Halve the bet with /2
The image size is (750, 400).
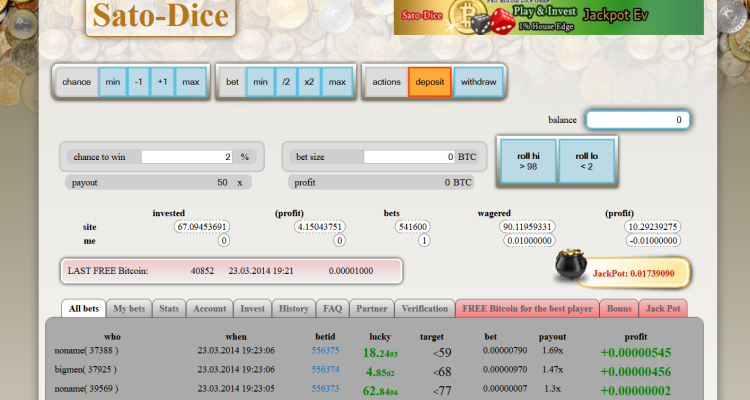[x=286, y=82]
